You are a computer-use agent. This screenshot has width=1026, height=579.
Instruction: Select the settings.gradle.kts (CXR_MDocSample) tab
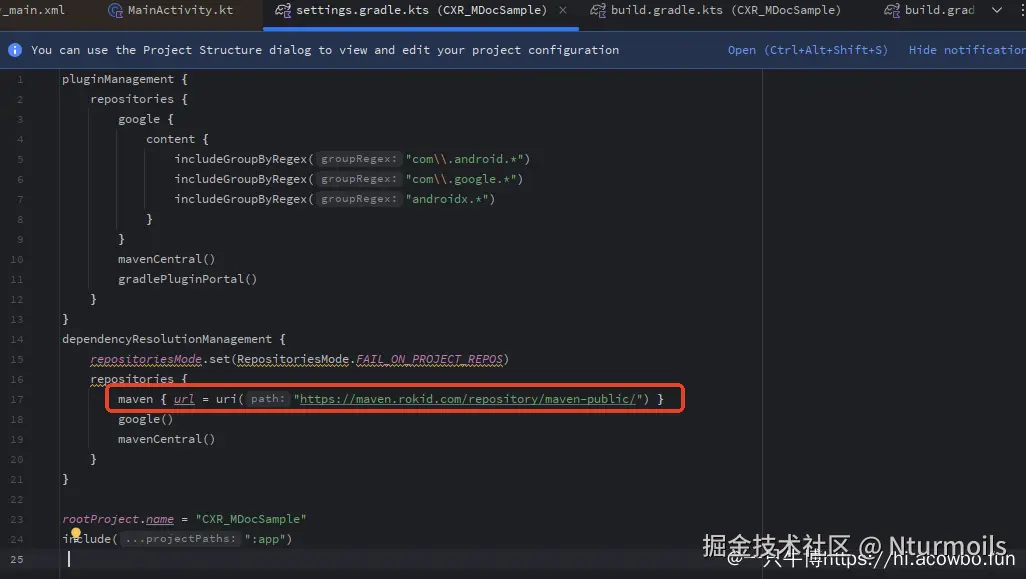pyautogui.click(x=420, y=10)
